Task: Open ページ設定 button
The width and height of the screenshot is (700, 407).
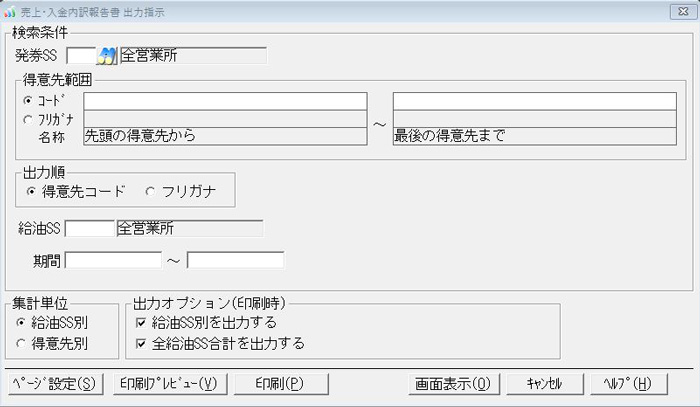Action: coord(54,383)
